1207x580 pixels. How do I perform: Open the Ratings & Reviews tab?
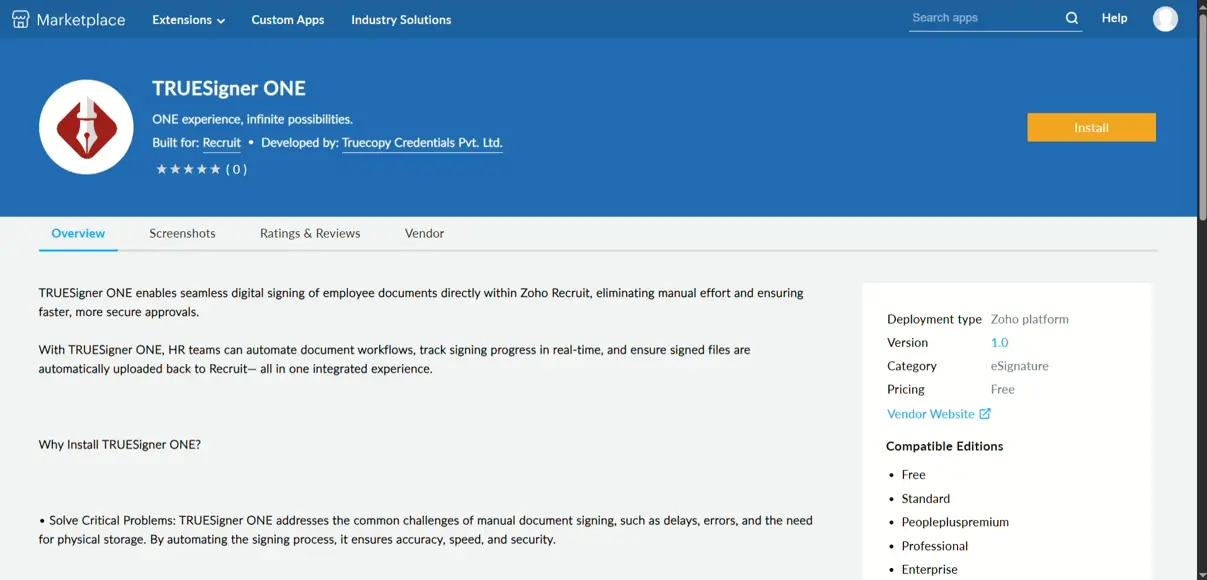(x=310, y=233)
